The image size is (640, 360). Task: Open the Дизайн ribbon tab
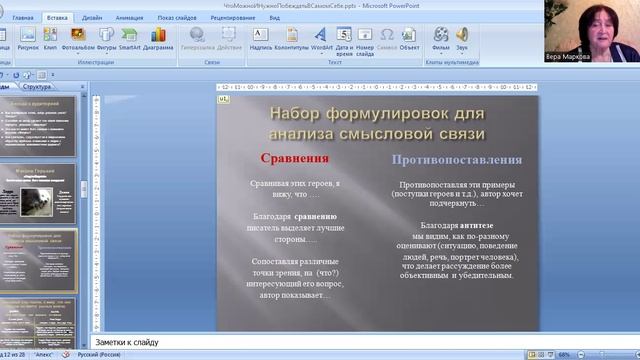(92, 18)
